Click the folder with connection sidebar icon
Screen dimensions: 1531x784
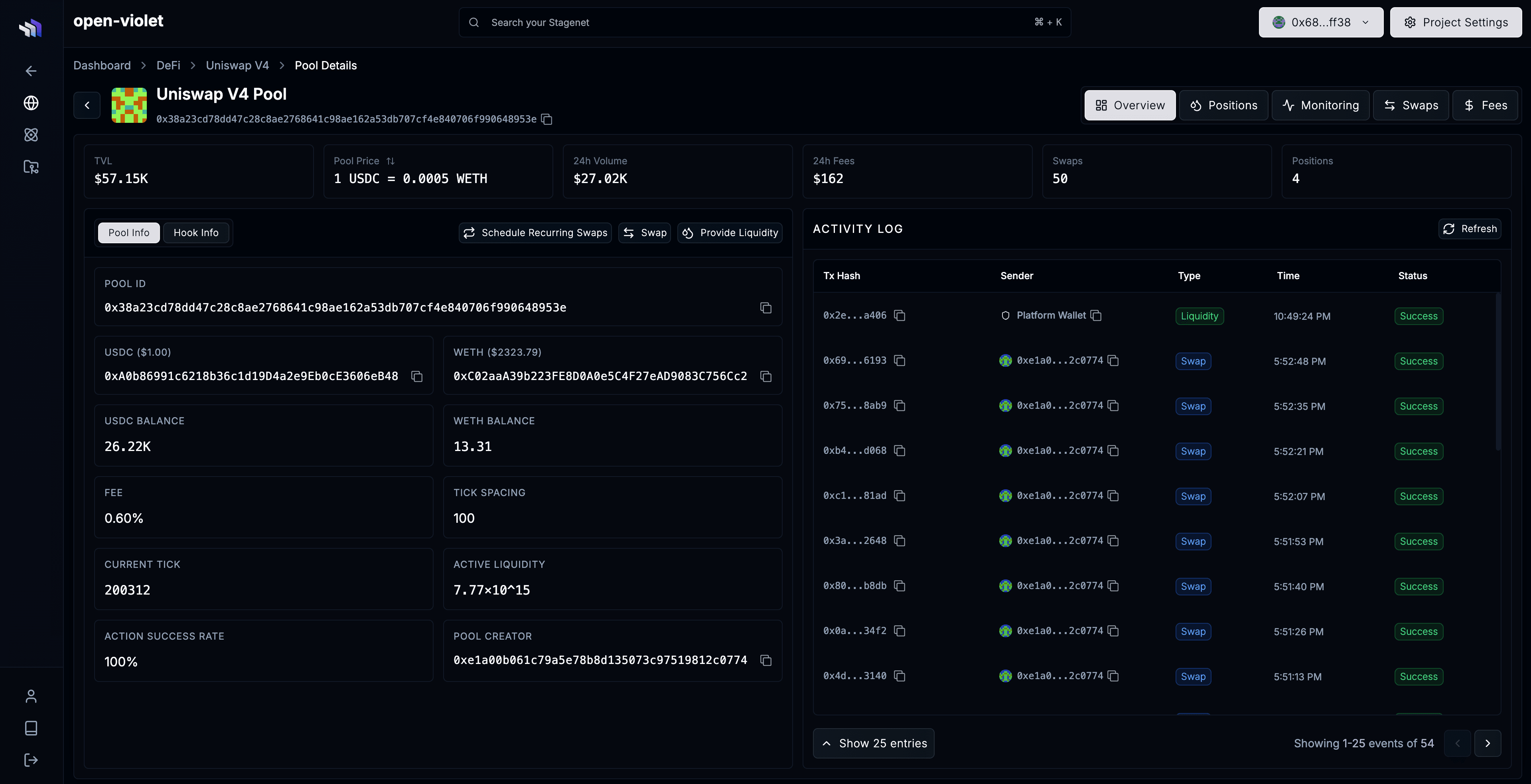pyautogui.click(x=30, y=167)
